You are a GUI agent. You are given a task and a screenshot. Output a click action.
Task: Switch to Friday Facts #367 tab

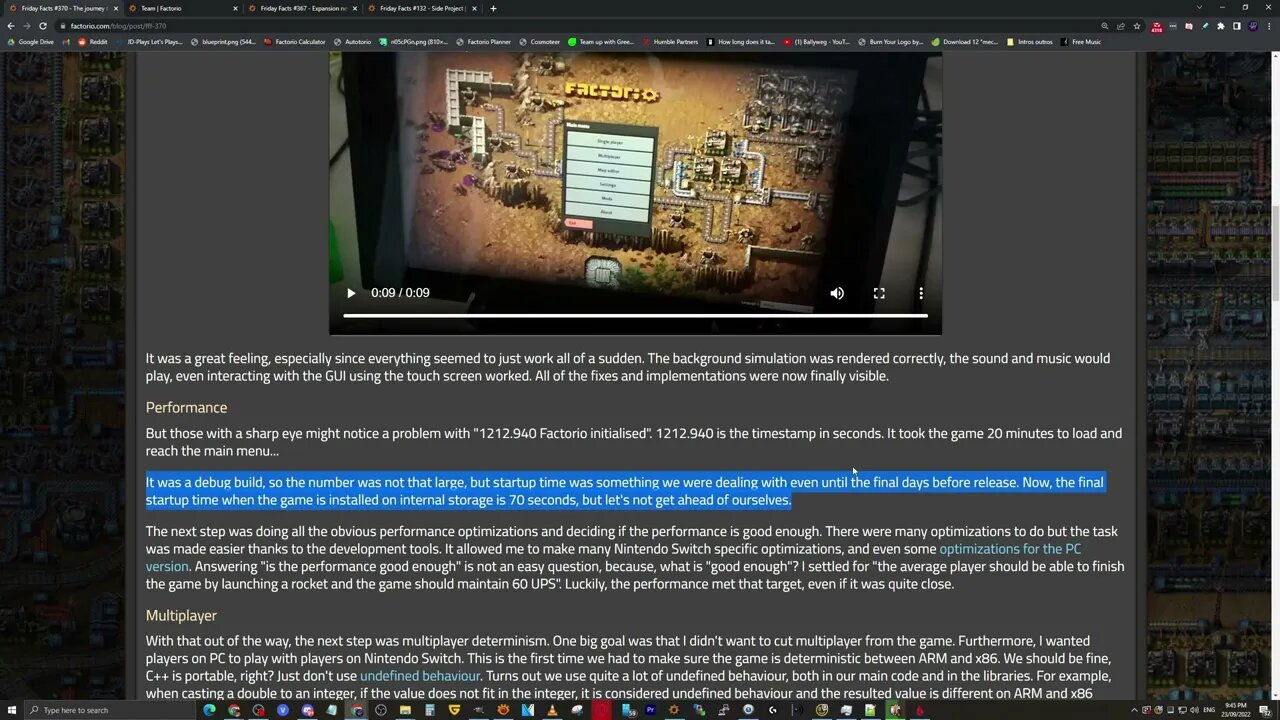(x=301, y=8)
